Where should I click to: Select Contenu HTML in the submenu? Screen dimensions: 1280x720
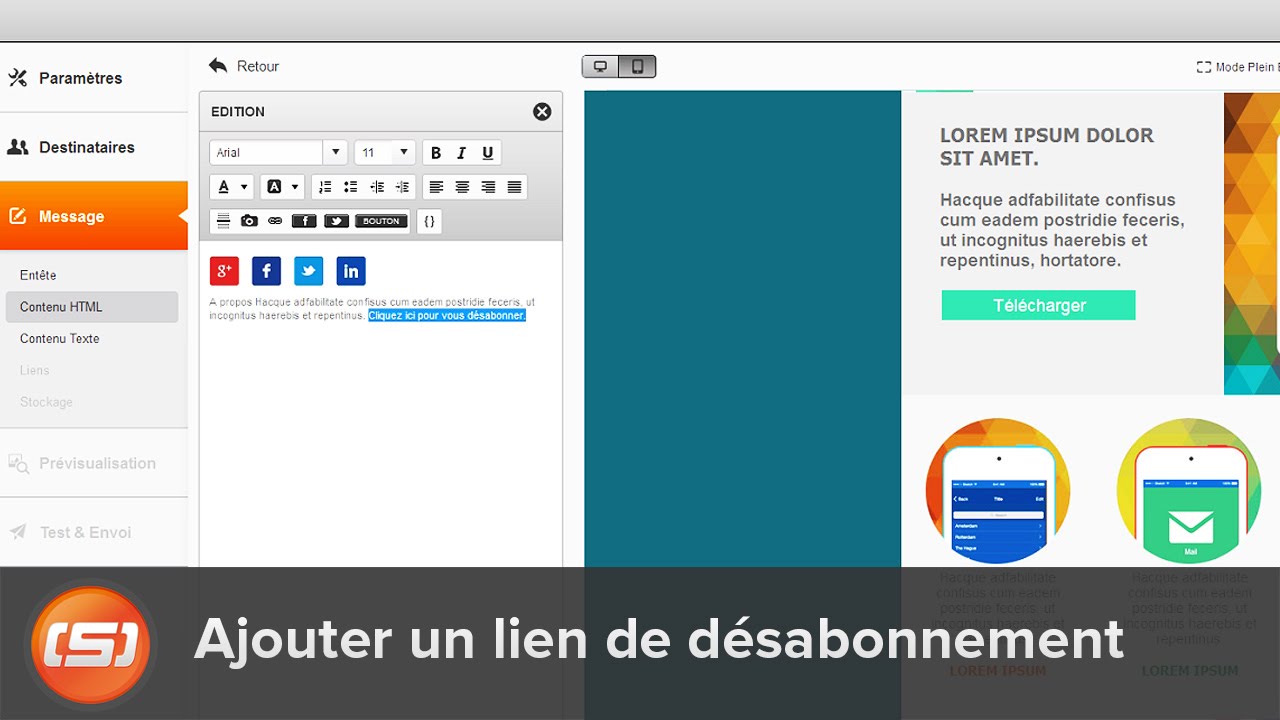(x=92, y=307)
